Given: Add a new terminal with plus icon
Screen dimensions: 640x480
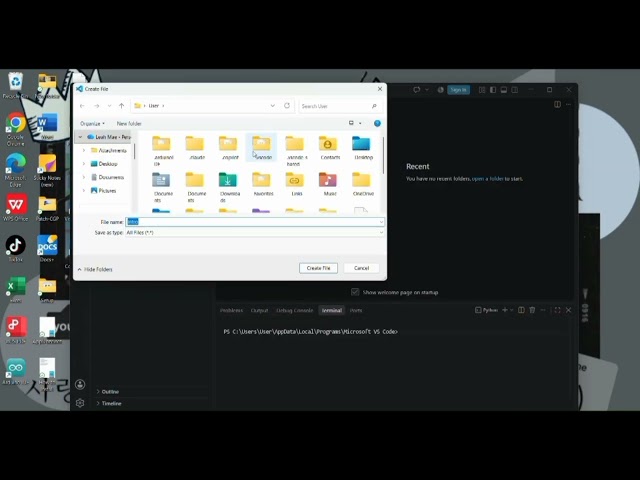Looking at the screenshot, I should tap(504, 310).
